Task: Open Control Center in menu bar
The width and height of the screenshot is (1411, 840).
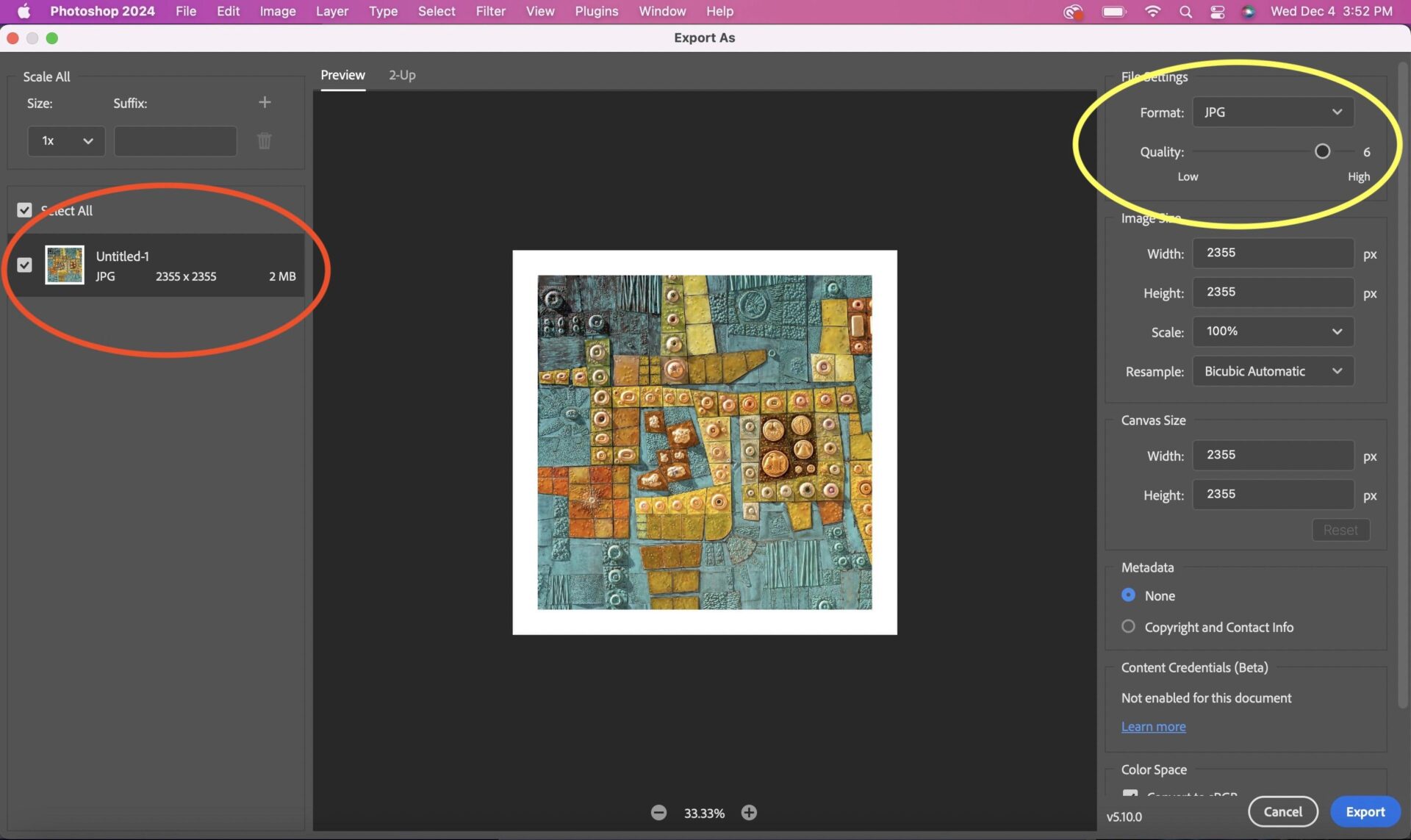Action: click(1217, 11)
